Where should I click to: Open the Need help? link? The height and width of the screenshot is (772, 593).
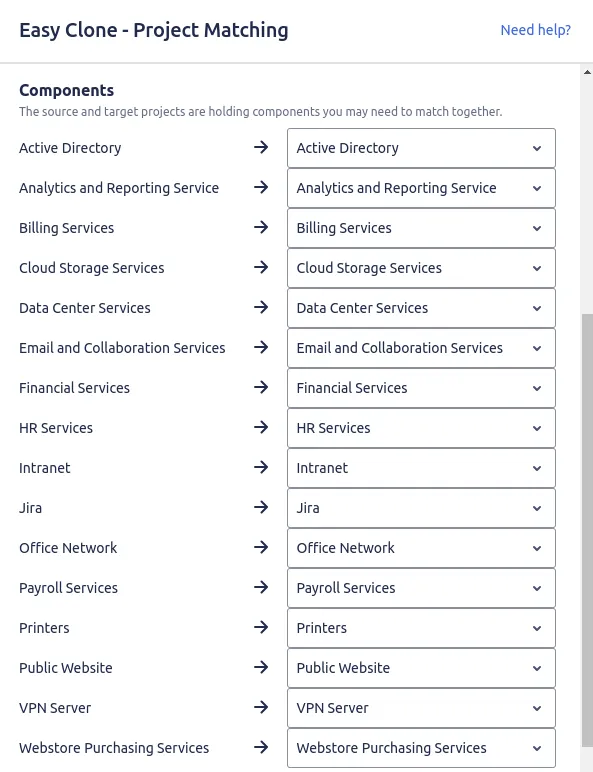pos(535,30)
